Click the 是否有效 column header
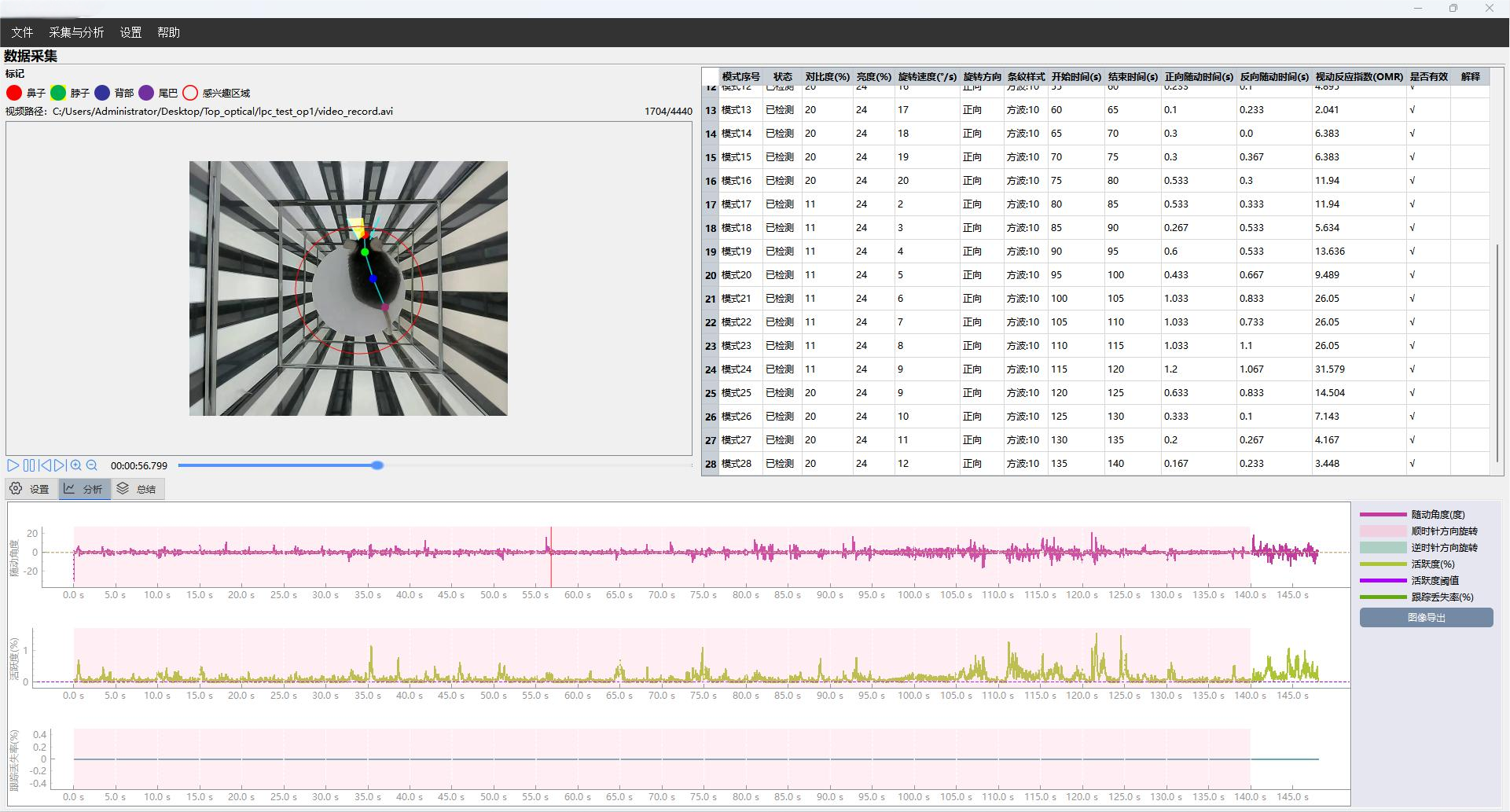 (1428, 77)
